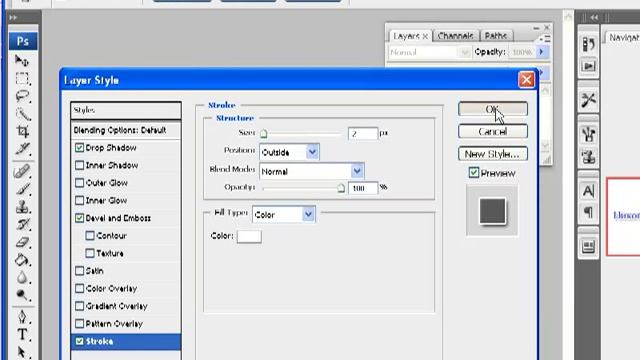Select the Path Selection tool
The image size is (640, 360).
coord(22,352)
